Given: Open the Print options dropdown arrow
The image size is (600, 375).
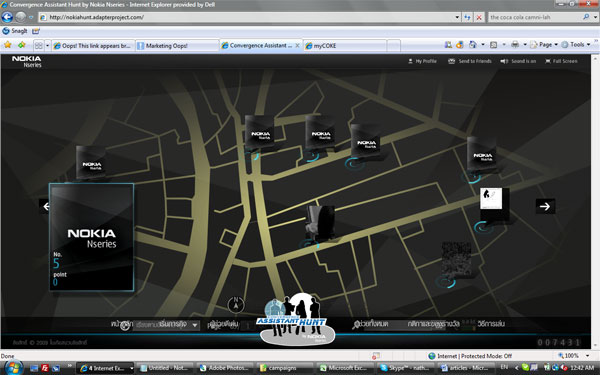Looking at the screenshot, I should click(x=525, y=45).
